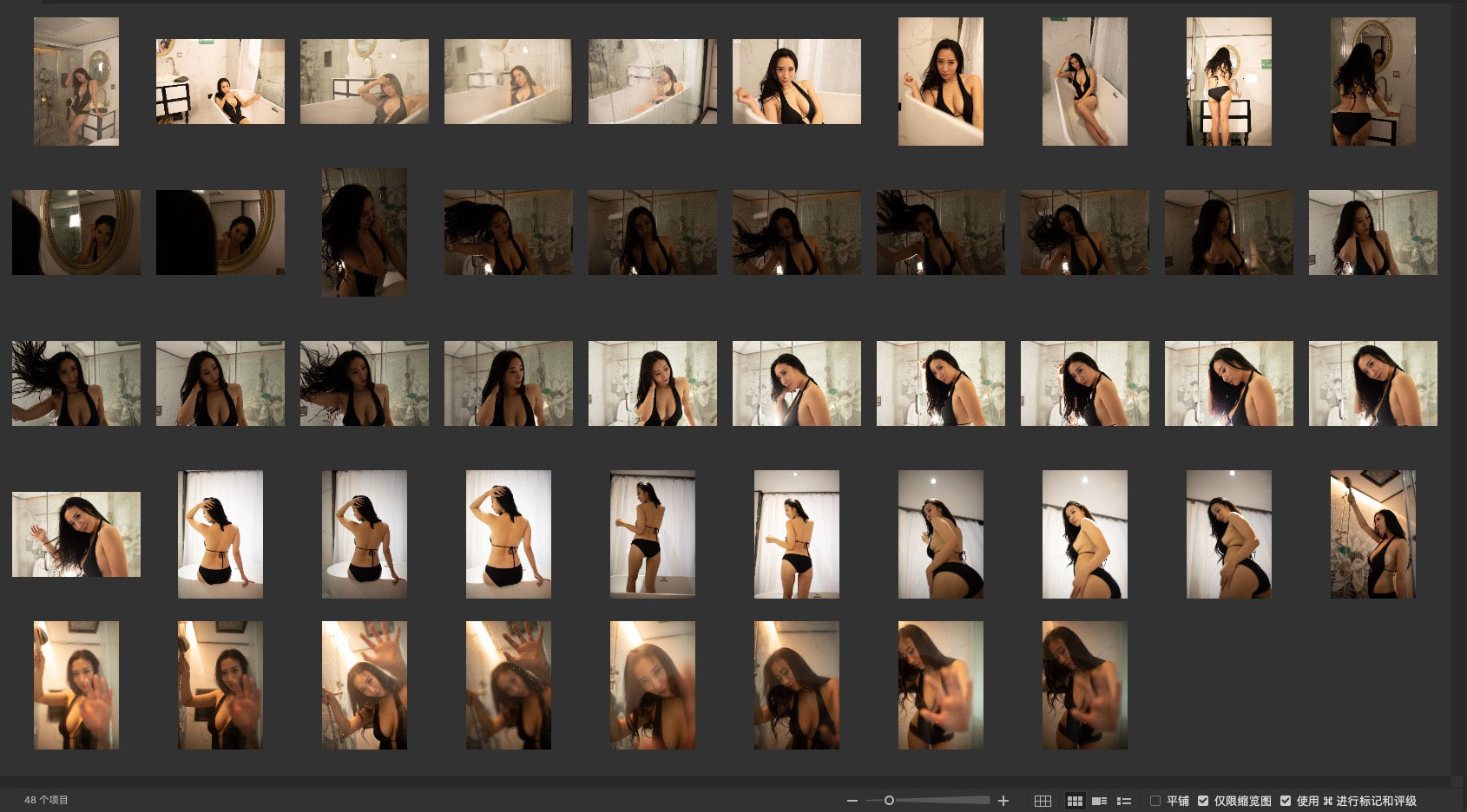
Task: Open the very first thumbnail in the grid
Action: (x=76, y=82)
